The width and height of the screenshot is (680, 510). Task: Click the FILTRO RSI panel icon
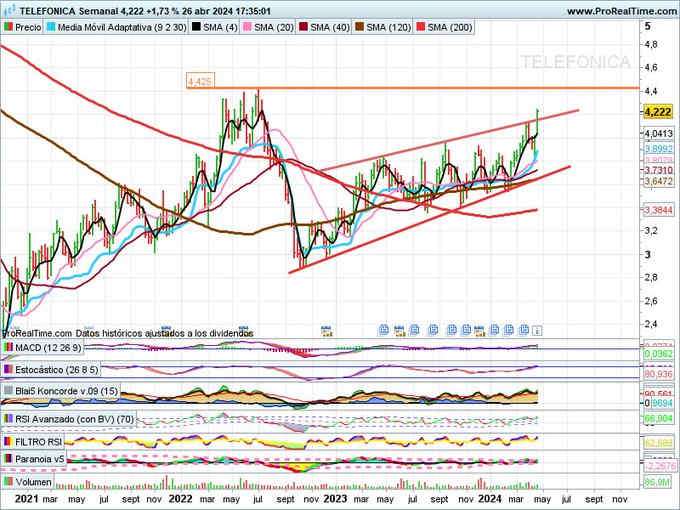(8, 442)
